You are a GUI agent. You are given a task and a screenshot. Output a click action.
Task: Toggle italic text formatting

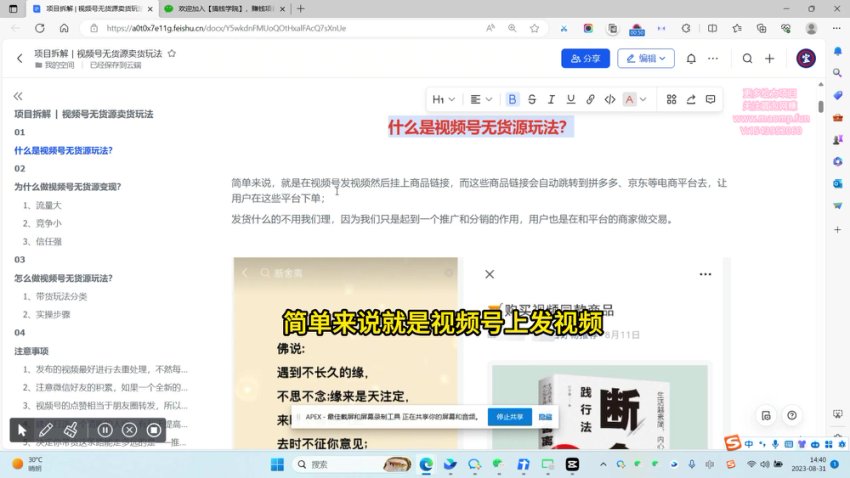[x=551, y=99]
